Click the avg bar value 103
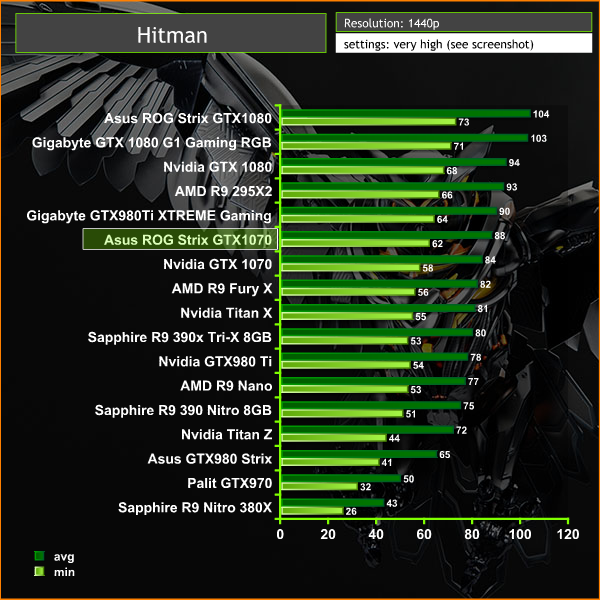600x600 pixels. pyautogui.click(x=538, y=139)
